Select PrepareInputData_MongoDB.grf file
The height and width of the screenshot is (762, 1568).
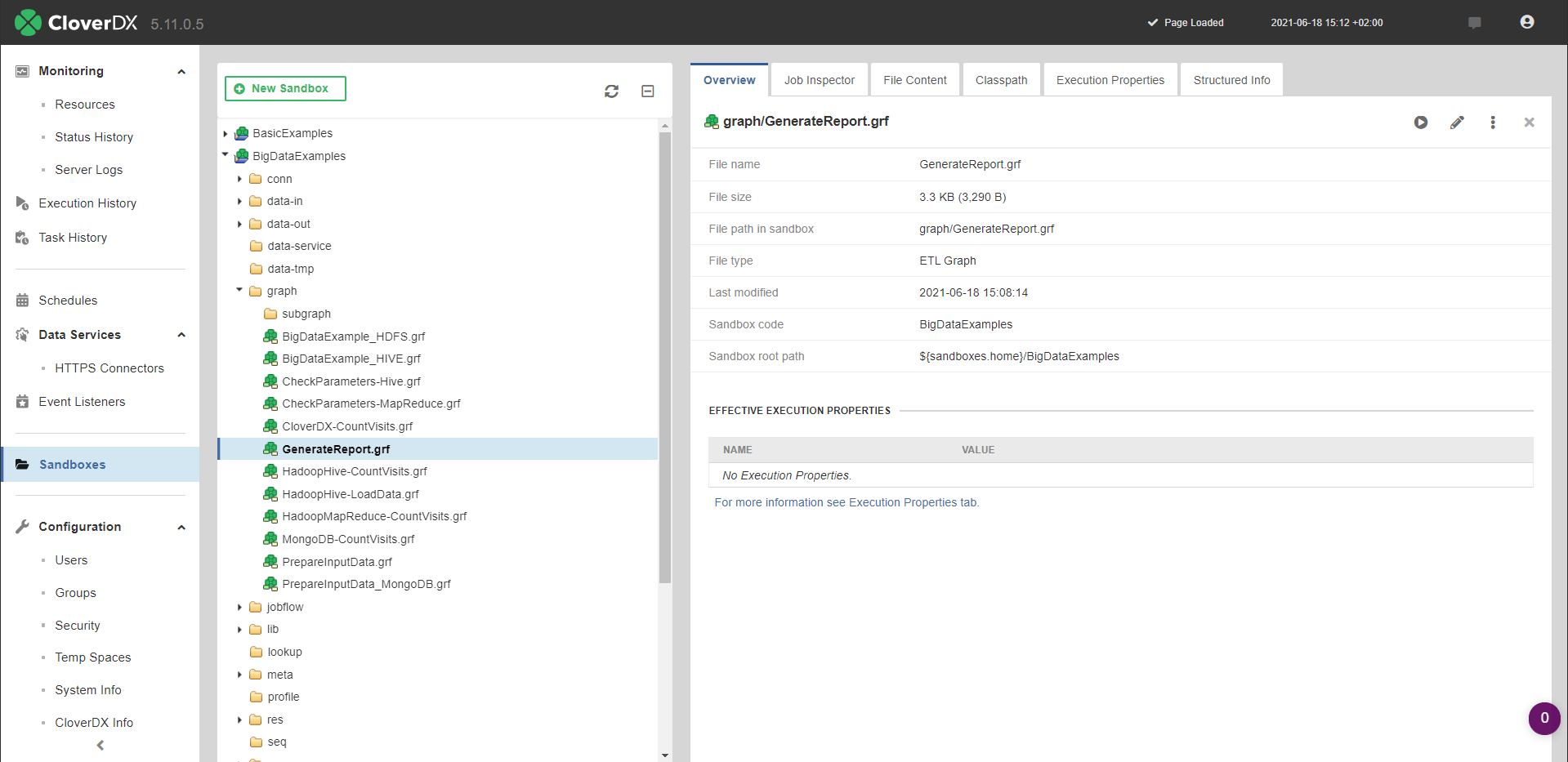[366, 584]
